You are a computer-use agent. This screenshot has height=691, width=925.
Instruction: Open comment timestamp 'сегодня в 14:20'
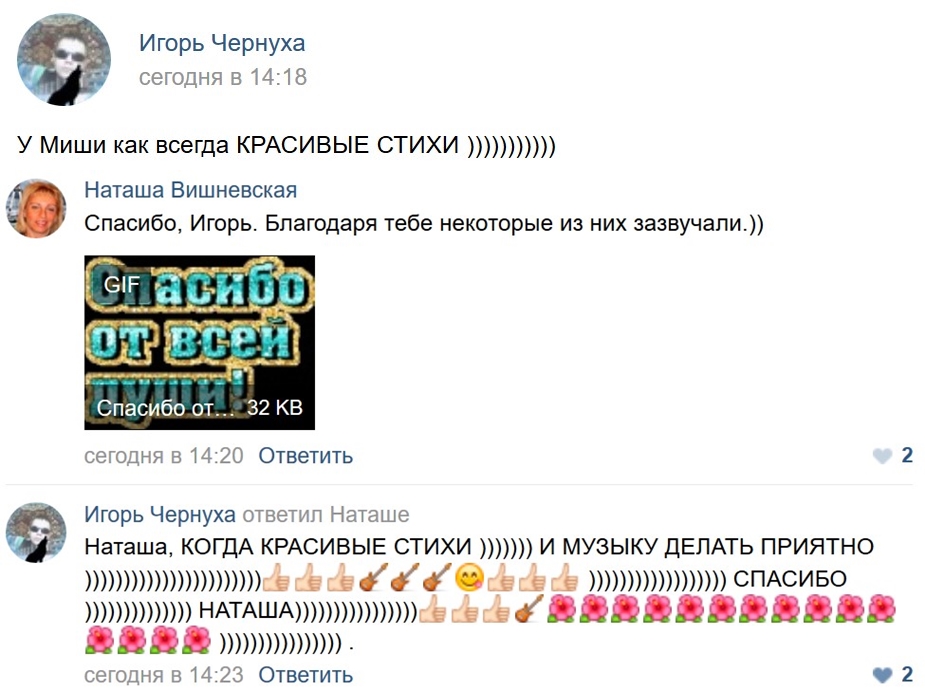[x=163, y=456]
